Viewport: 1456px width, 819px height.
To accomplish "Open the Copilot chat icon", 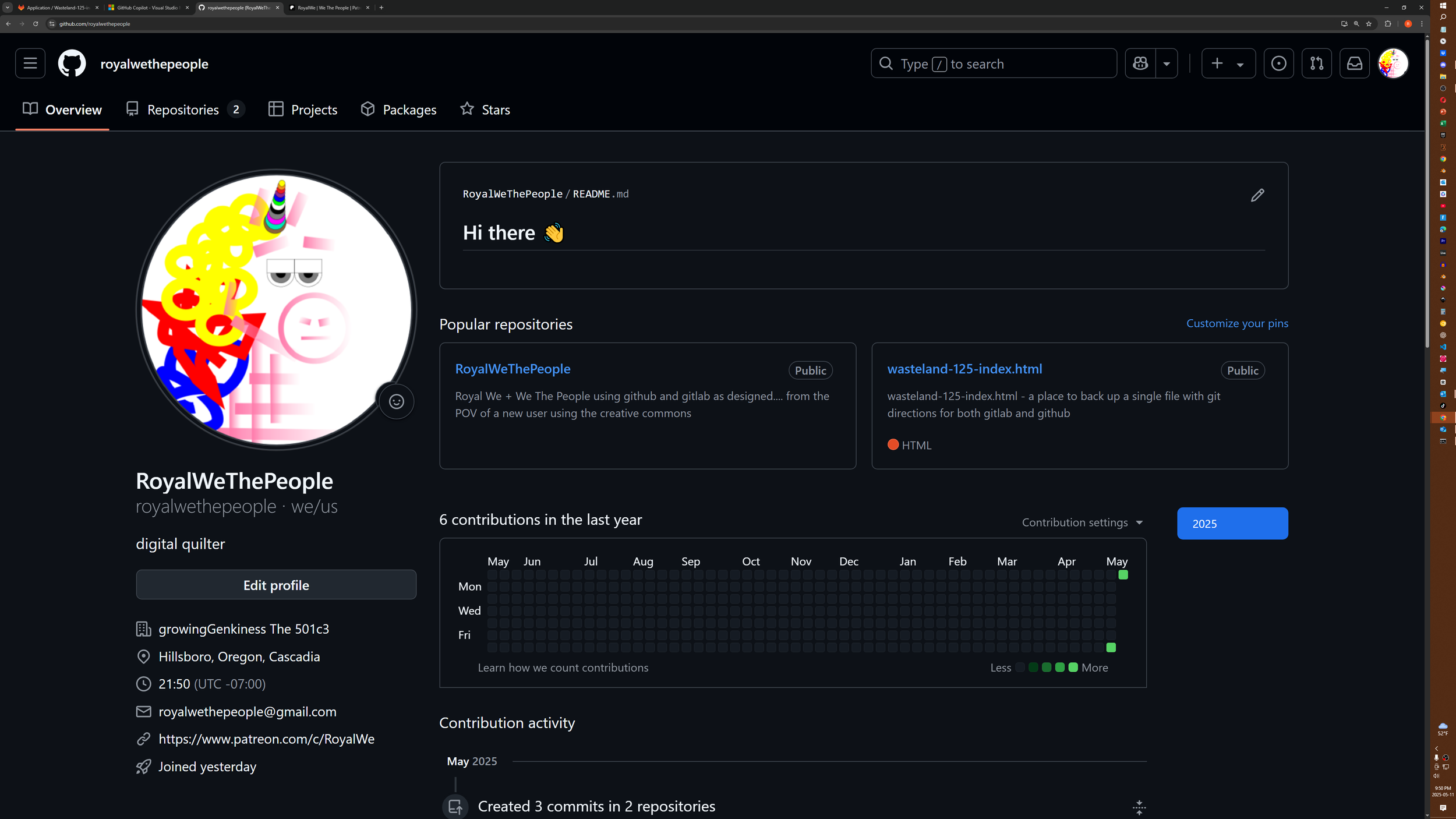I will coord(1140,63).
